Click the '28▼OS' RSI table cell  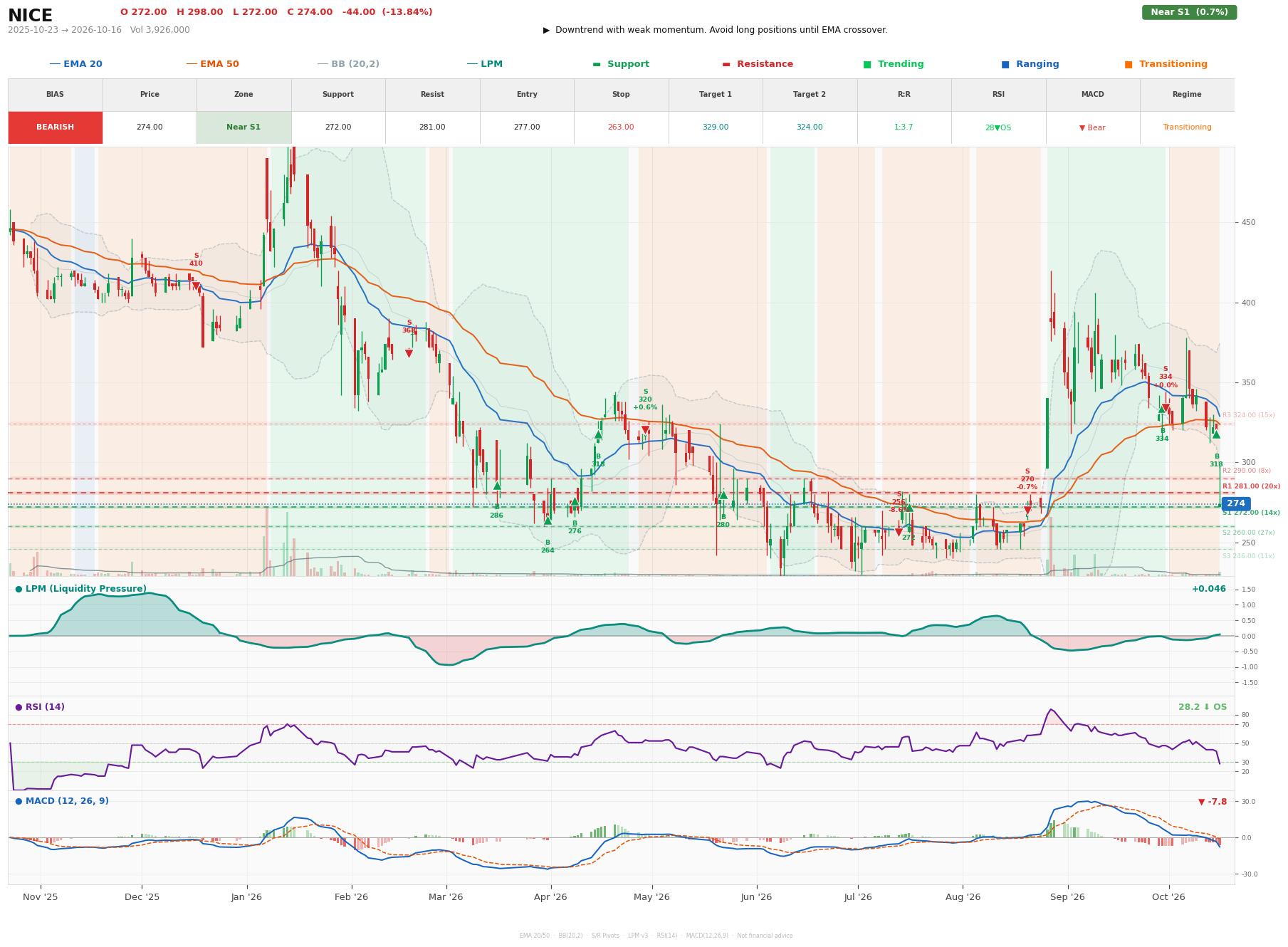coord(998,127)
